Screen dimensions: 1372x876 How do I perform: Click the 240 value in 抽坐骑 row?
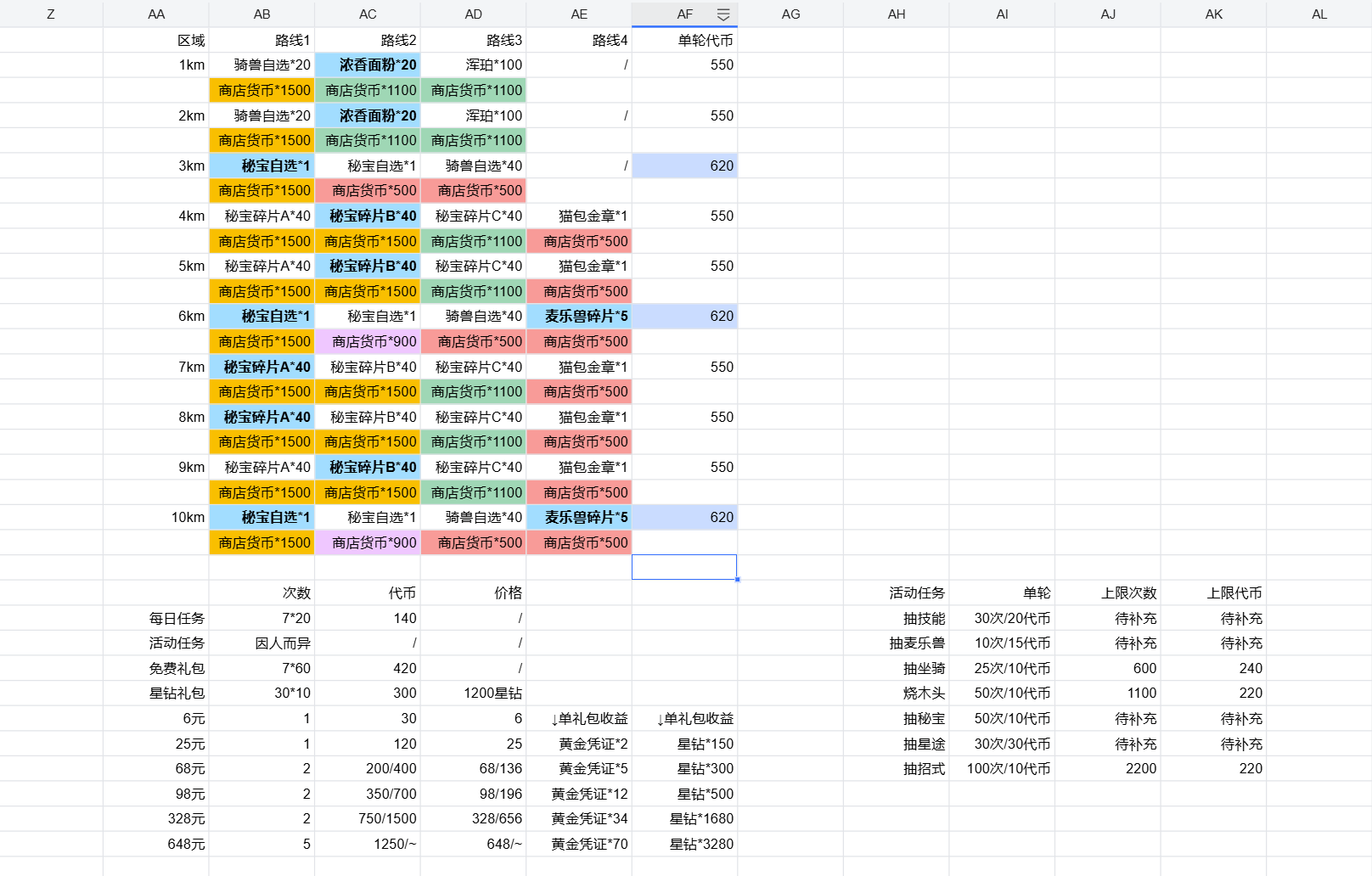coord(1213,668)
